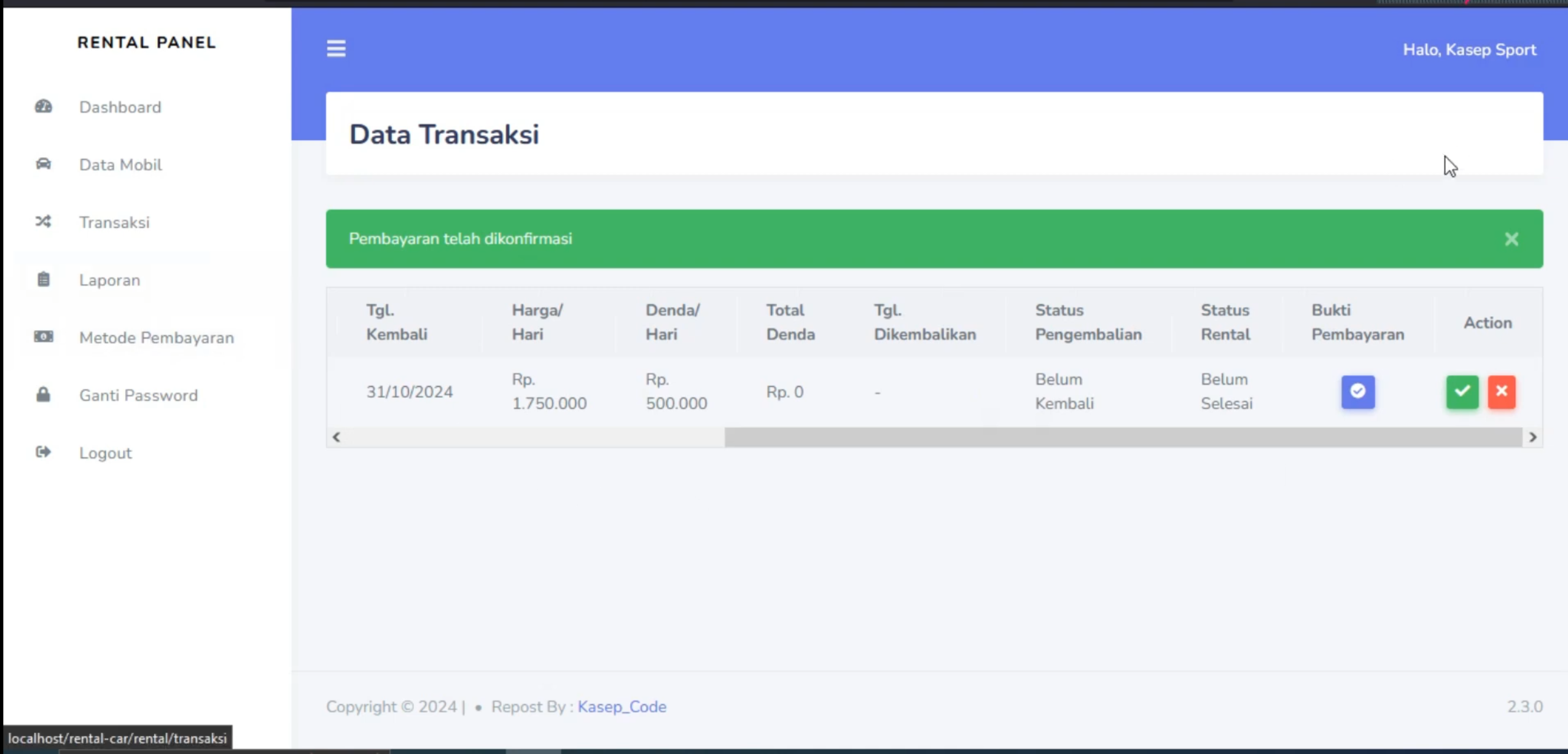The width and height of the screenshot is (1568, 754).
Task: Click the RENTAL PANEL brand title
Action: point(147,42)
